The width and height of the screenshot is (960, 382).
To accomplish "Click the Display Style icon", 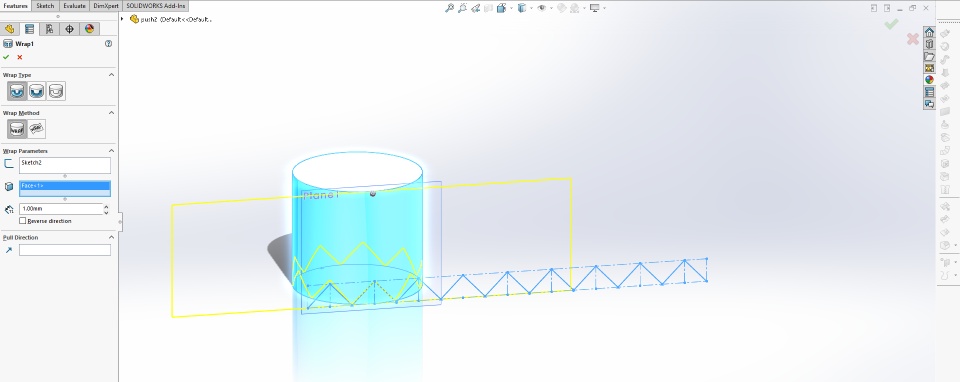I will 522,8.
